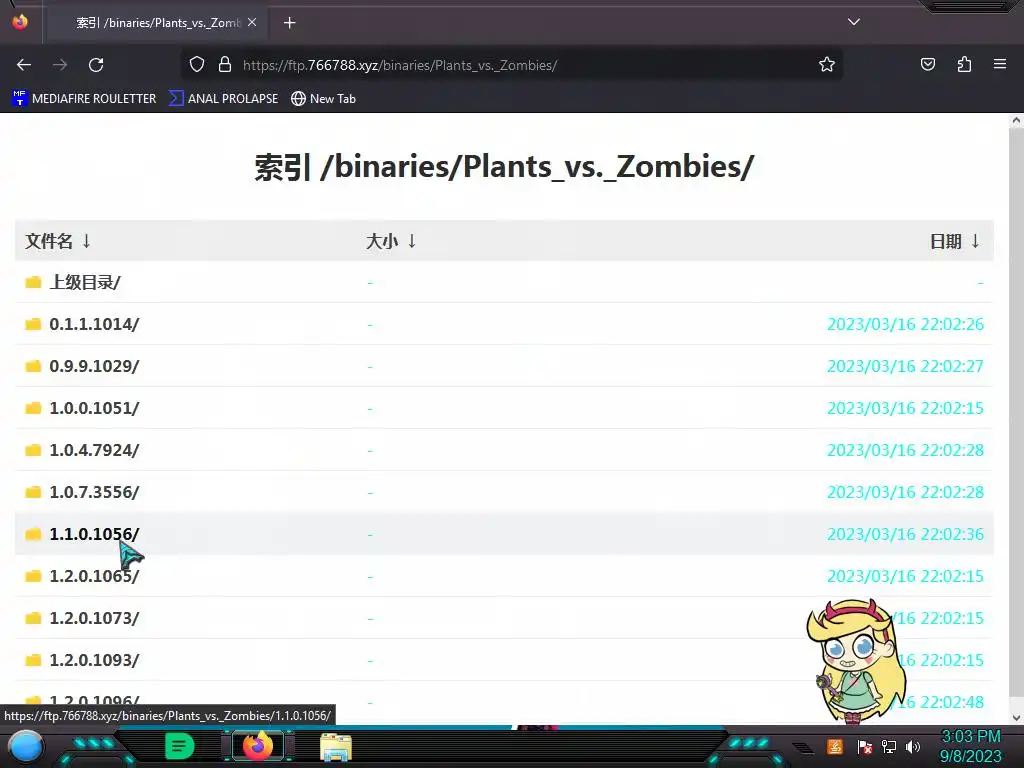Screen dimensions: 1024x768
Task: Switch to Firefox in the taskbar
Action: pos(257,746)
